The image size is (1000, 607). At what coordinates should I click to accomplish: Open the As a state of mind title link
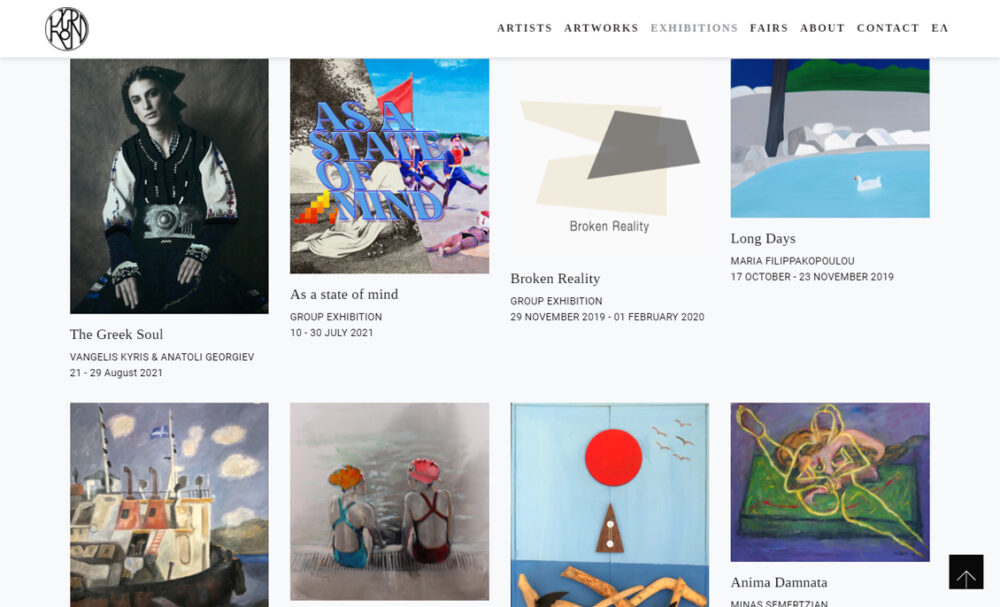(344, 294)
